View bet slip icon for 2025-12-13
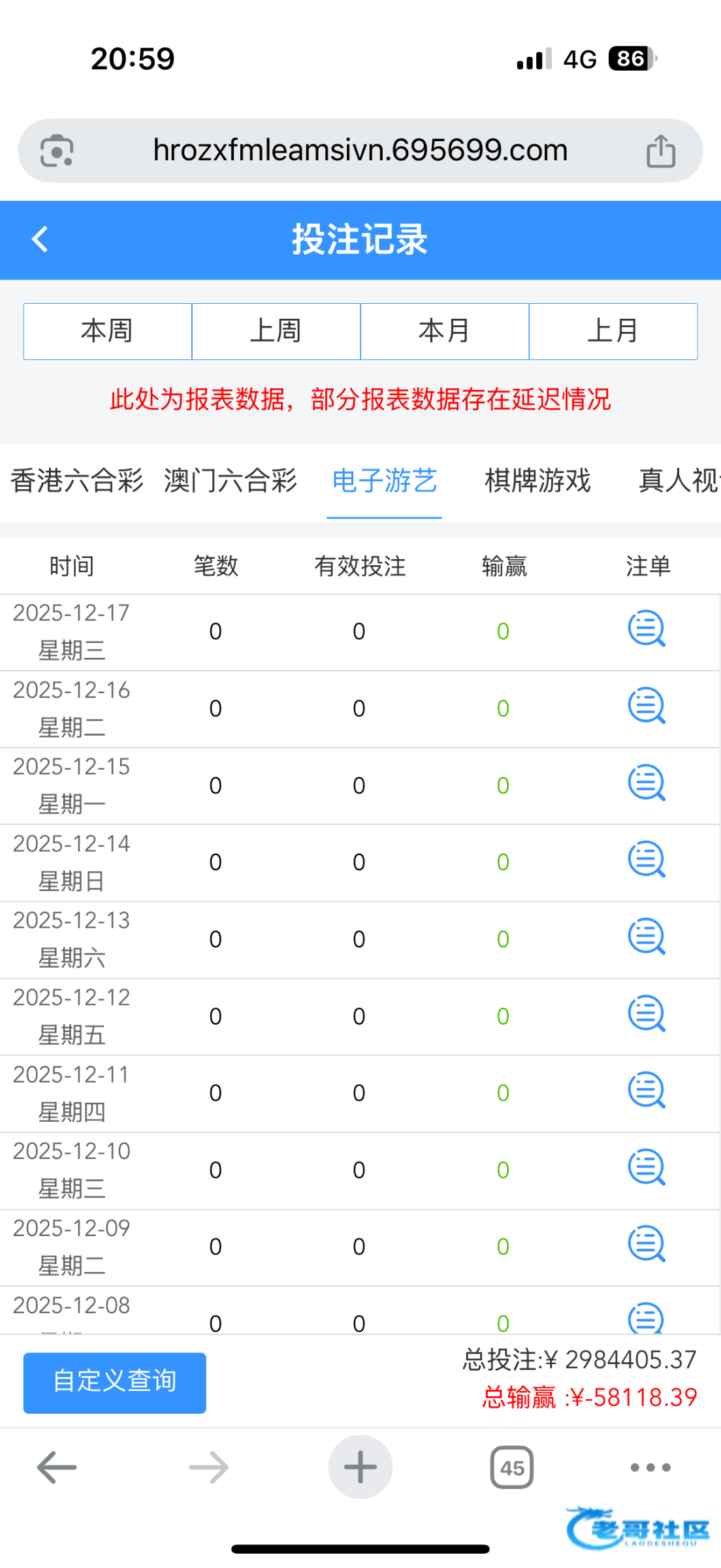 (x=646, y=937)
